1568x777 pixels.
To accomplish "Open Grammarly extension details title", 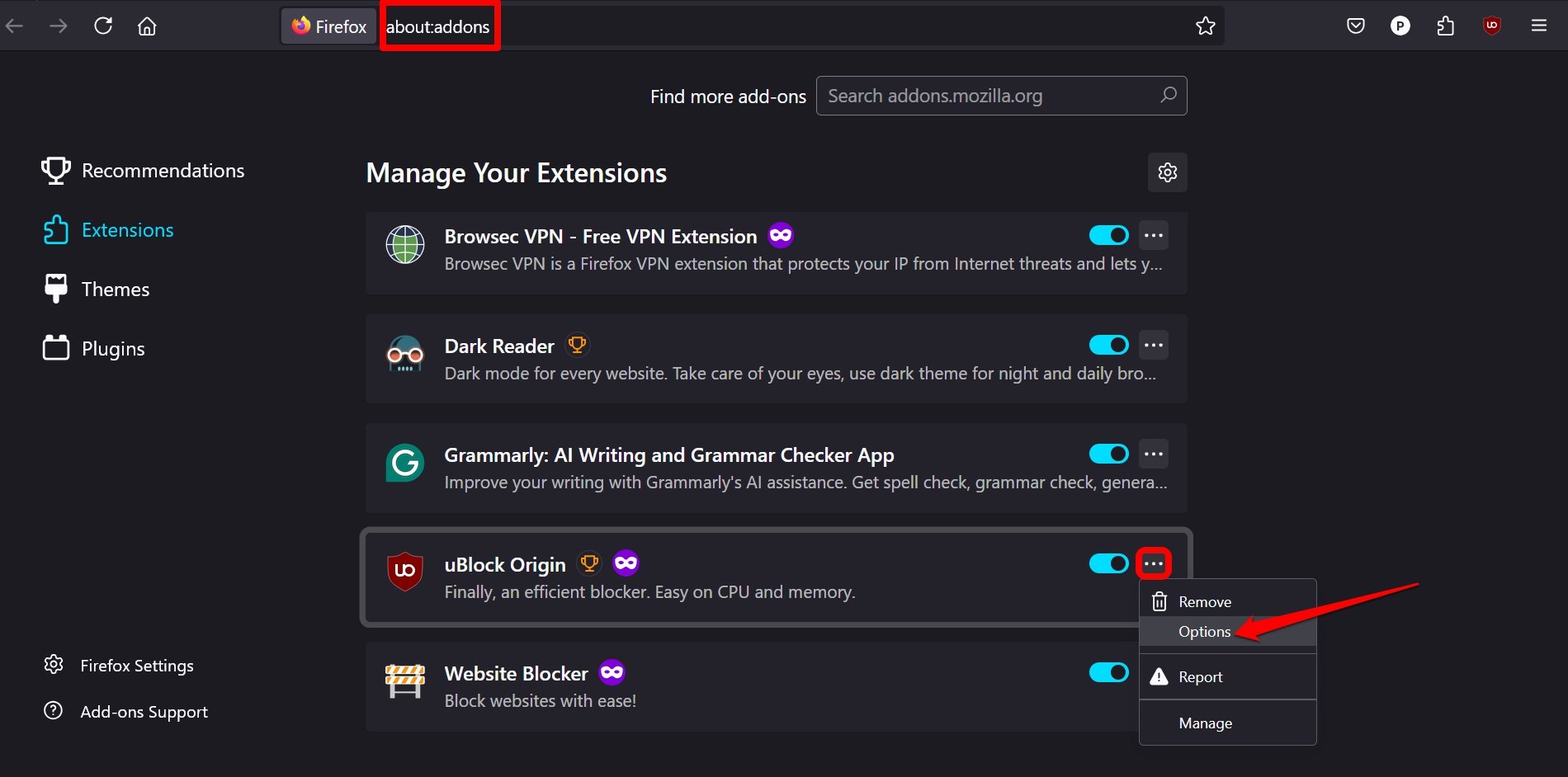I will pos(669,455).
